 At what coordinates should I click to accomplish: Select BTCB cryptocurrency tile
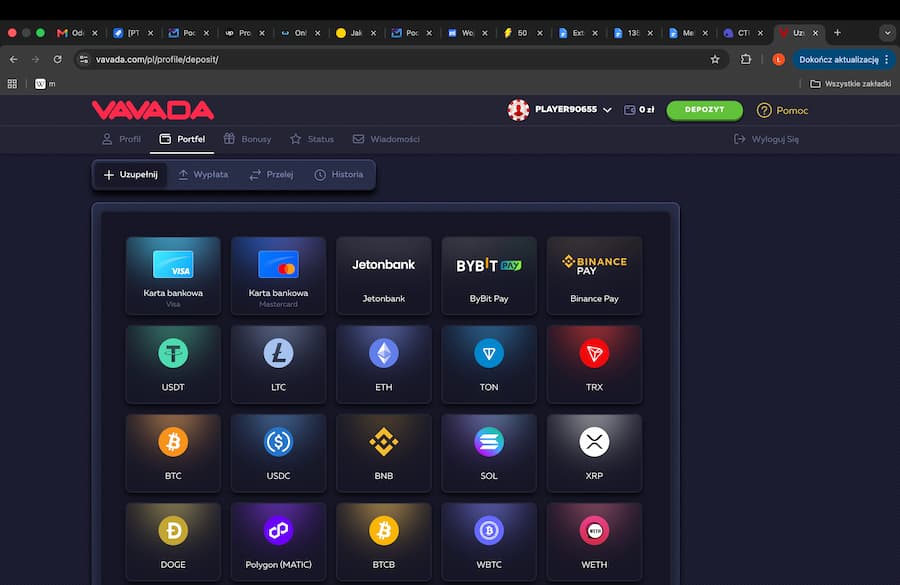pos(383,541)
